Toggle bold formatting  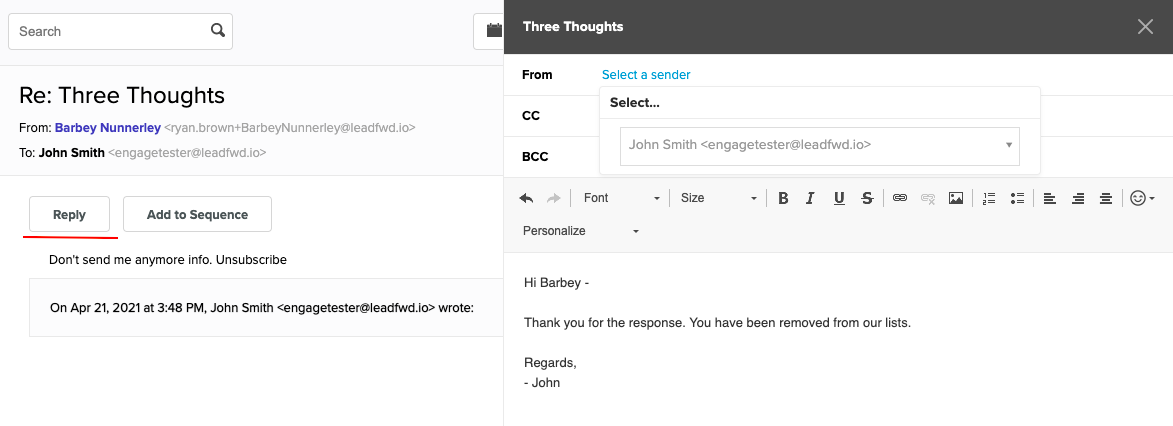pyautogui.click(x=783, y=198)
